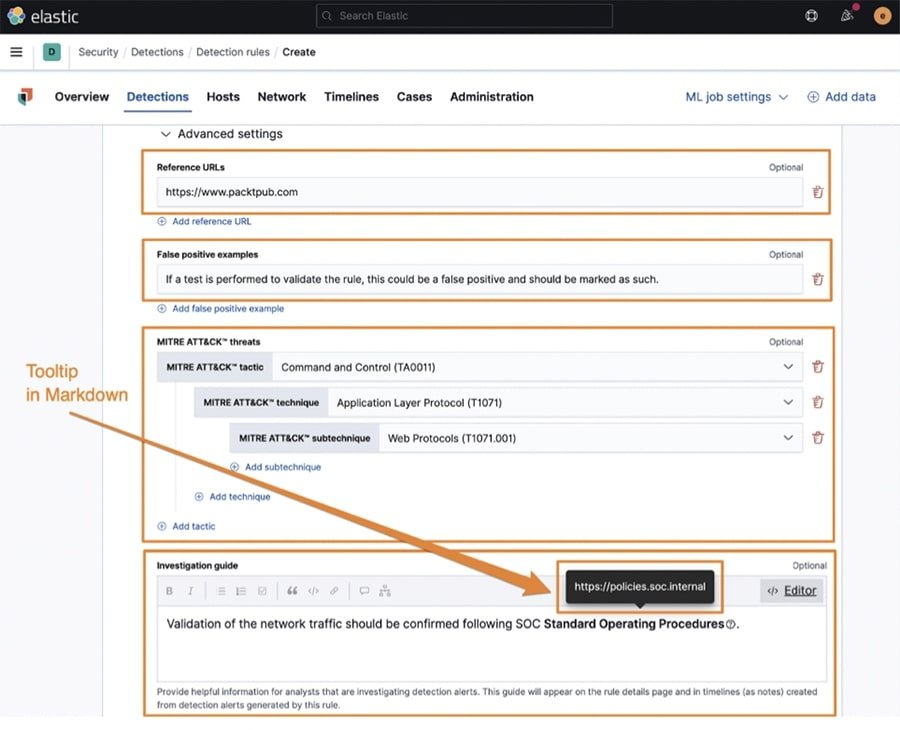The width and height of the screenshot is (900, 730).
Task: Open the hamburger navigation menu
Action: 16,52
